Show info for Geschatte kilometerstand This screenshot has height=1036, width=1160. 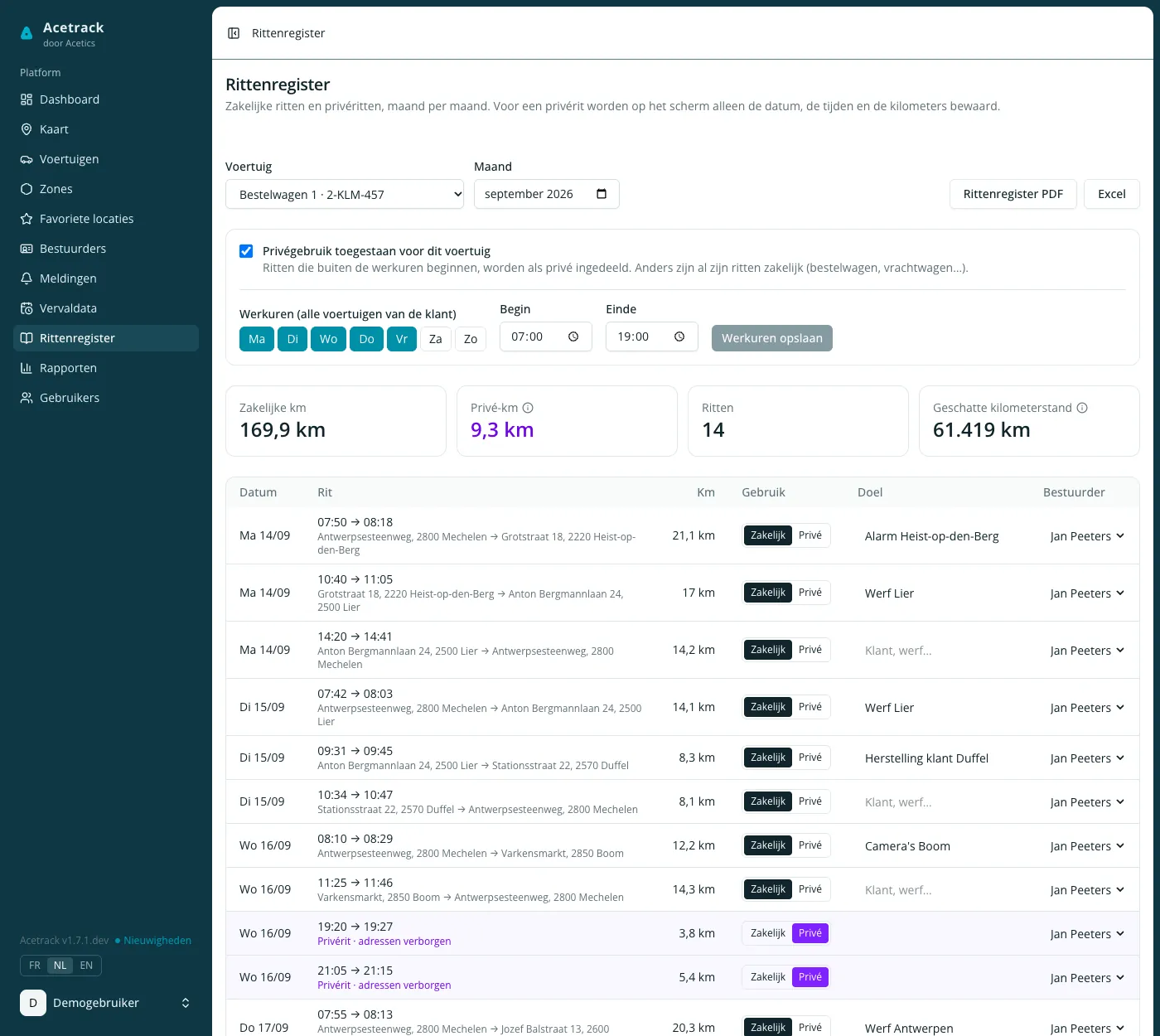1082,408
